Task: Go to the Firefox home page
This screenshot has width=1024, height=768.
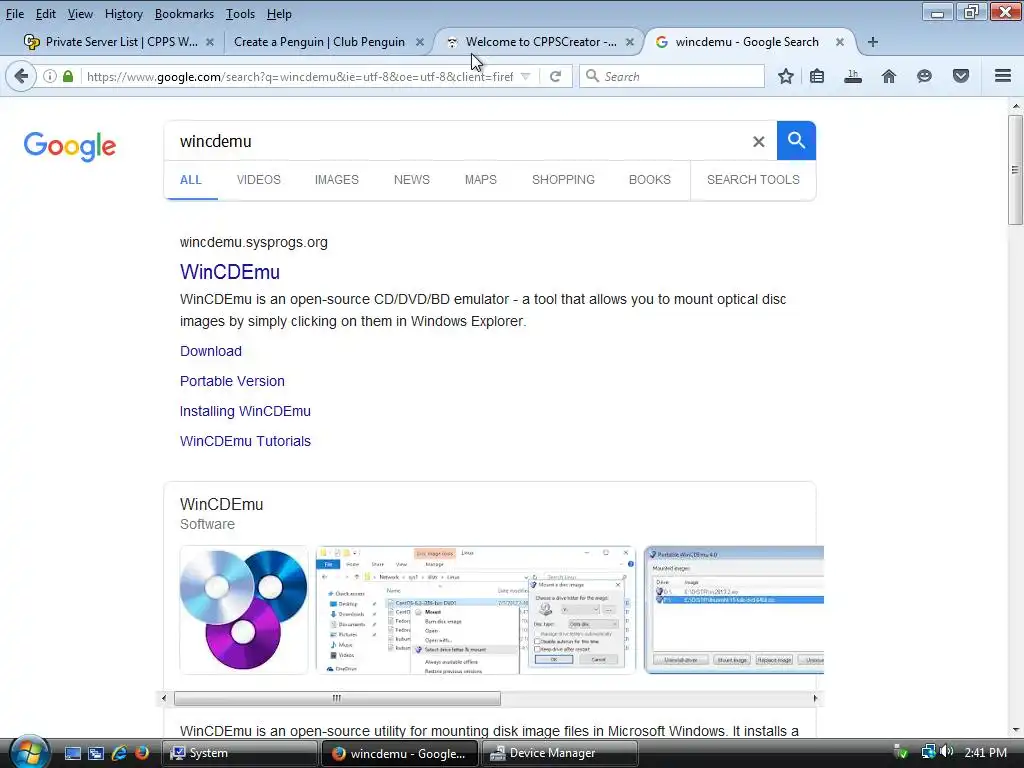Action: 889,76
